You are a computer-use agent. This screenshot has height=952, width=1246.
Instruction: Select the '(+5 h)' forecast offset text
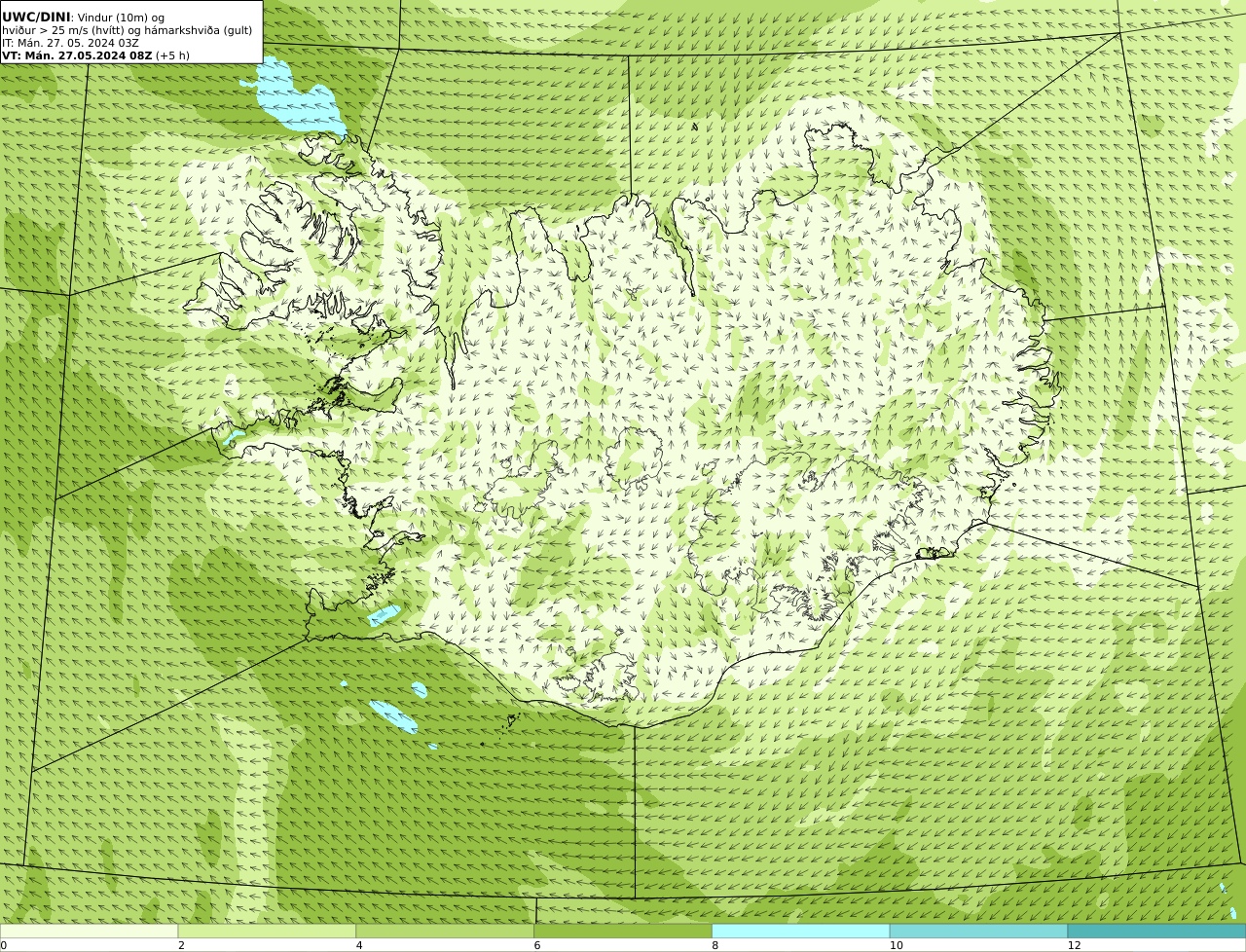pyautogui.click(x=172, y=55)
